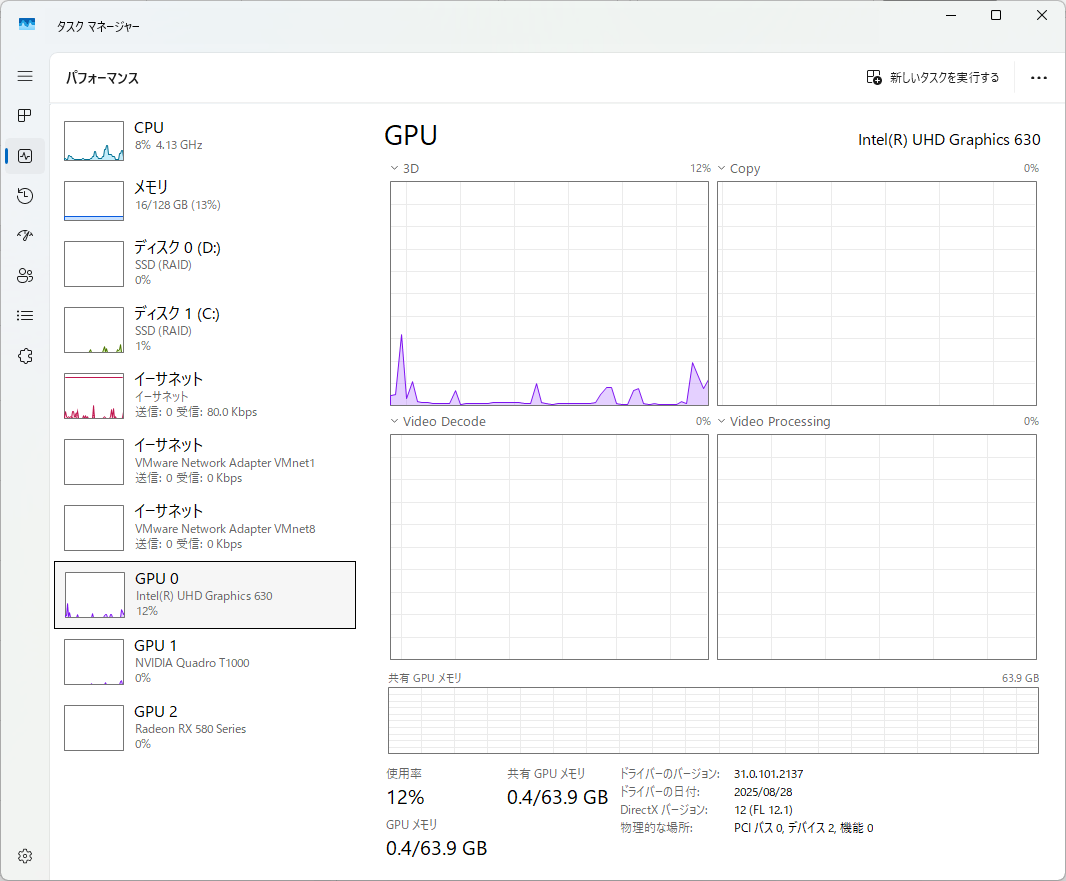Screen dimensions: 1066x881
Task: Click the Video Decode usage graph
Action: point(549,547)
